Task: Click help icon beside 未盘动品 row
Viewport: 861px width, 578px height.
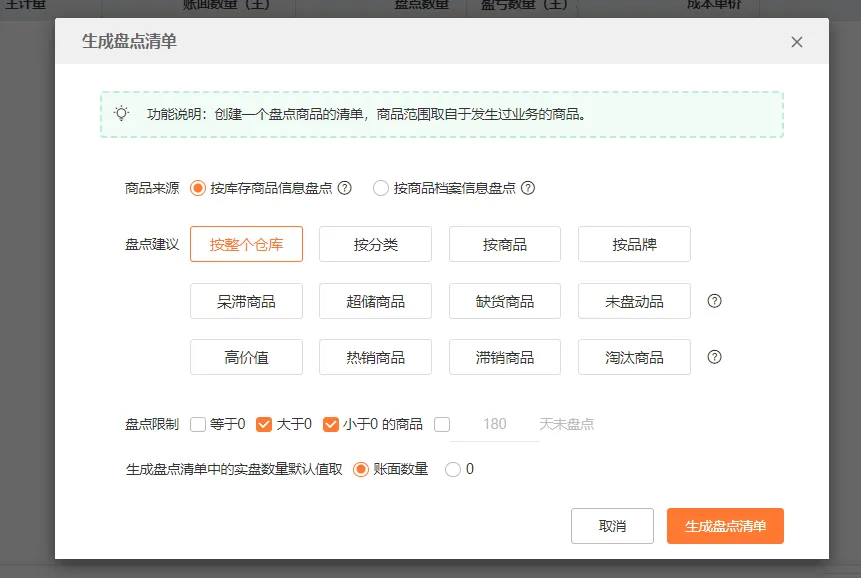Action: click(714, 301)
